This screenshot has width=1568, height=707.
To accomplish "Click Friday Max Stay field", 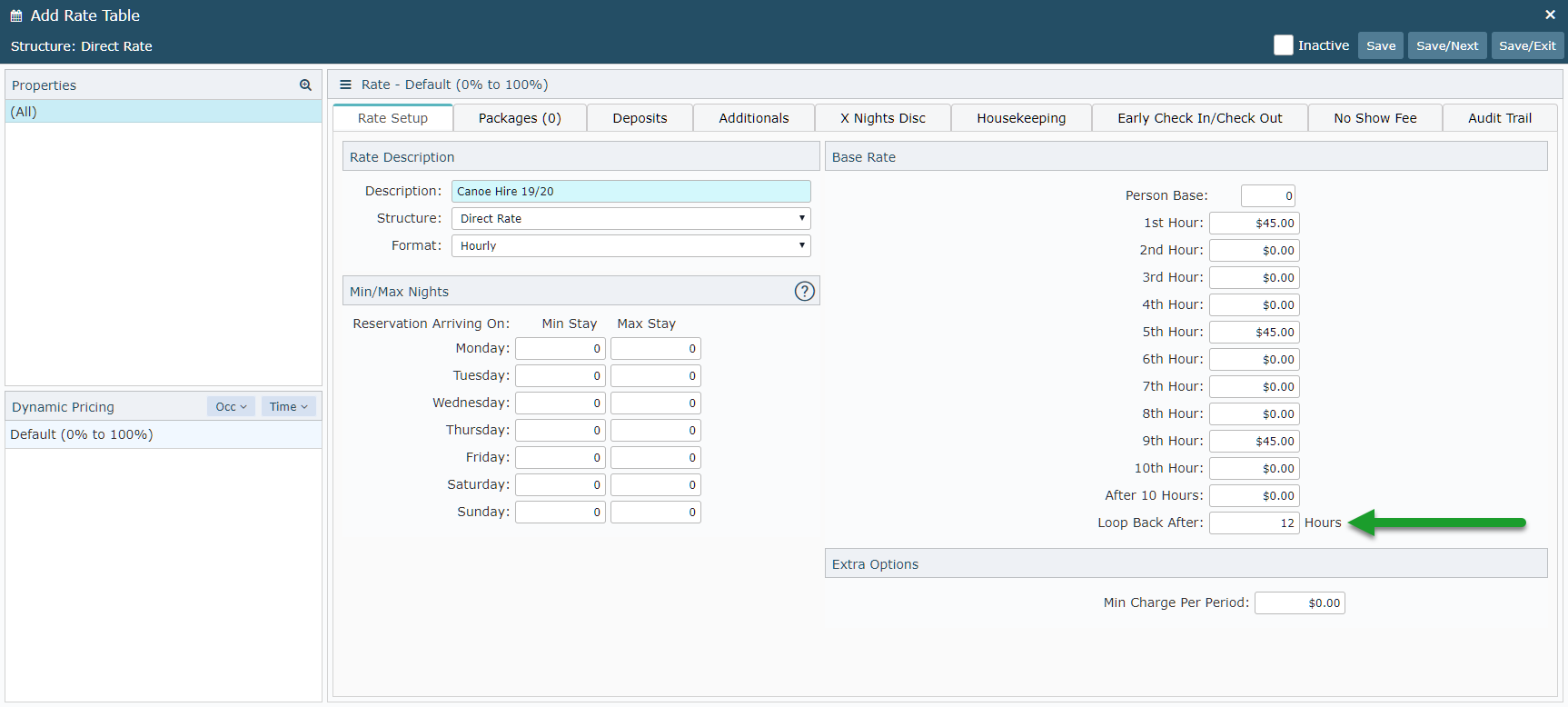I will pyautogui.click(x=655, y=458).
